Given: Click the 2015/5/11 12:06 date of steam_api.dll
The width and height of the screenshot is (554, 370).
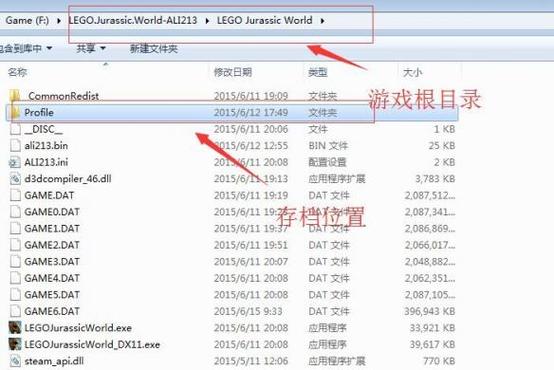Looking at the screenshot, I should pos(251,361).
